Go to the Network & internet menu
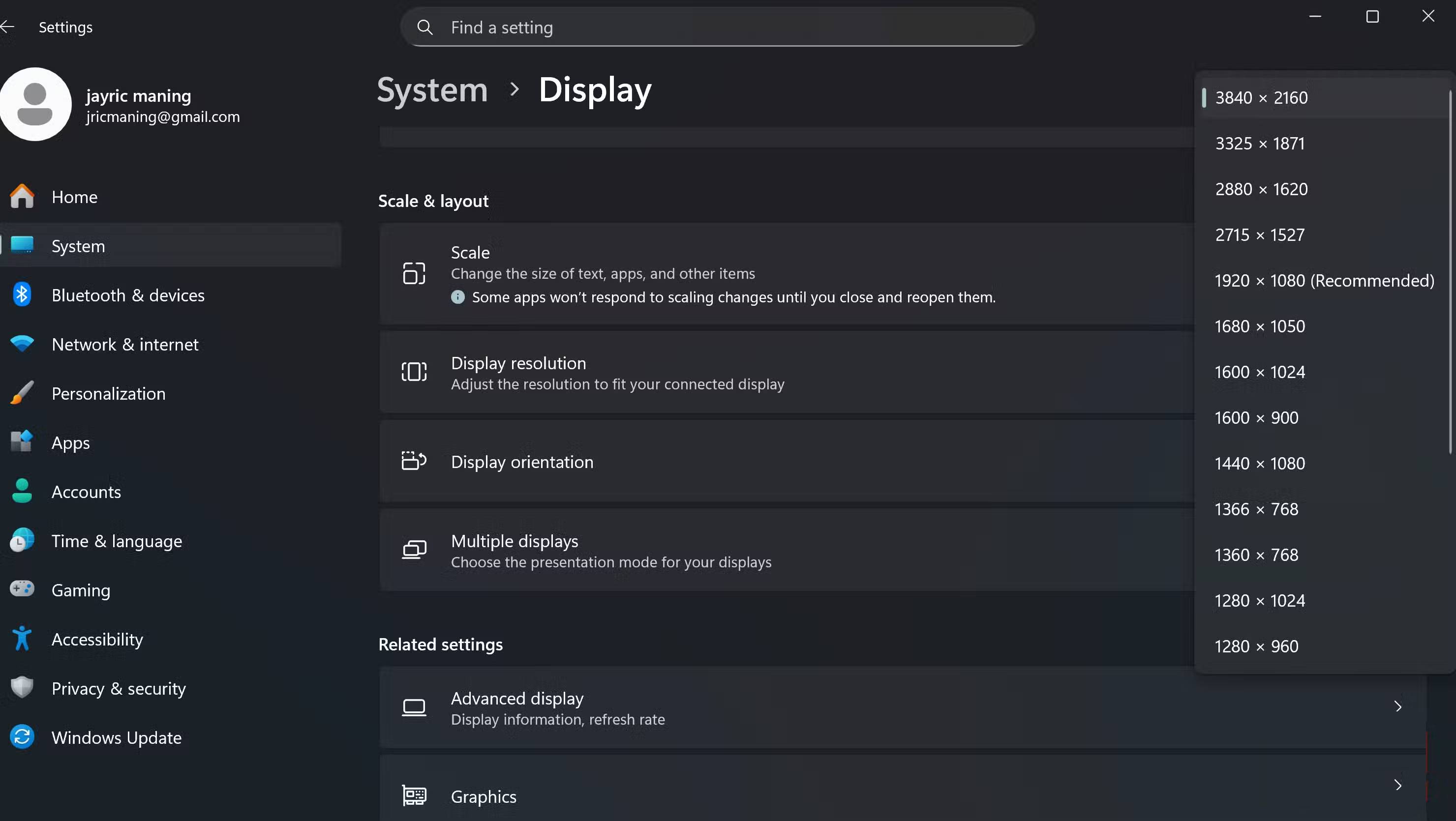Viewport: 1456px width, 821px height. click(125, 344)
